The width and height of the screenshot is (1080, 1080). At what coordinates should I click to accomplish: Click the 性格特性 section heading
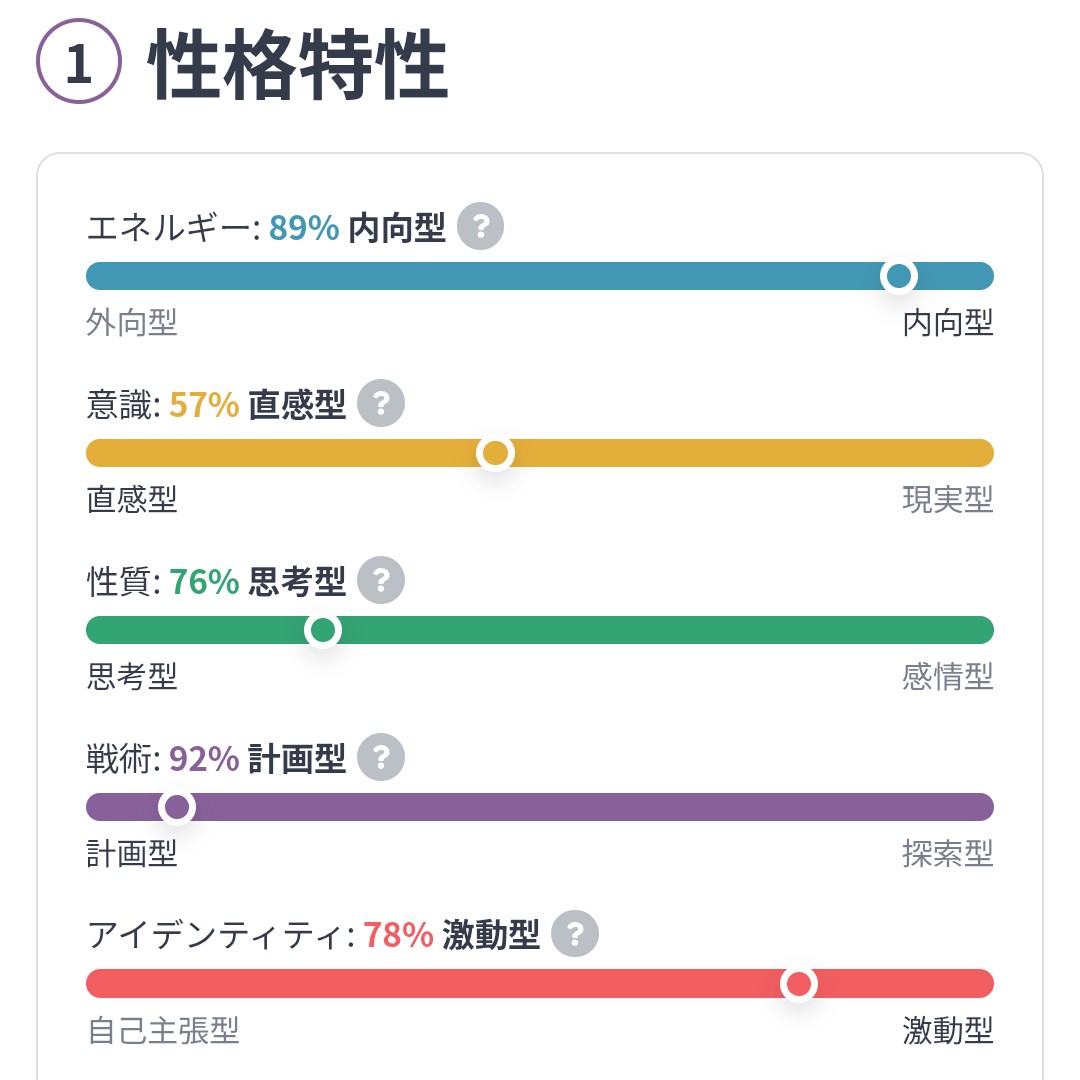[x=298, y=64]
